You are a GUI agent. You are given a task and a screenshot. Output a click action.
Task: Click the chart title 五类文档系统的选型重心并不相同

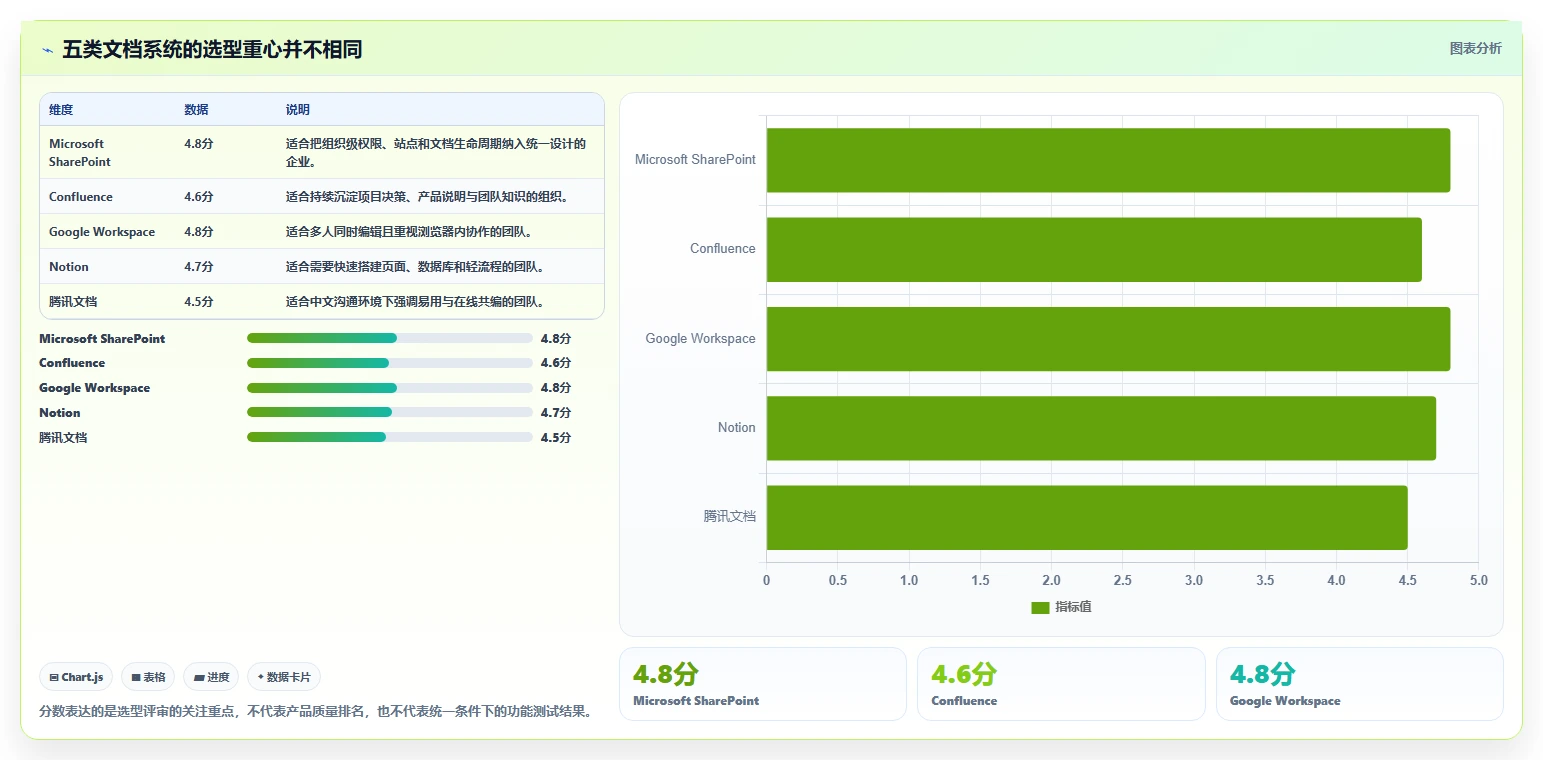212,49
